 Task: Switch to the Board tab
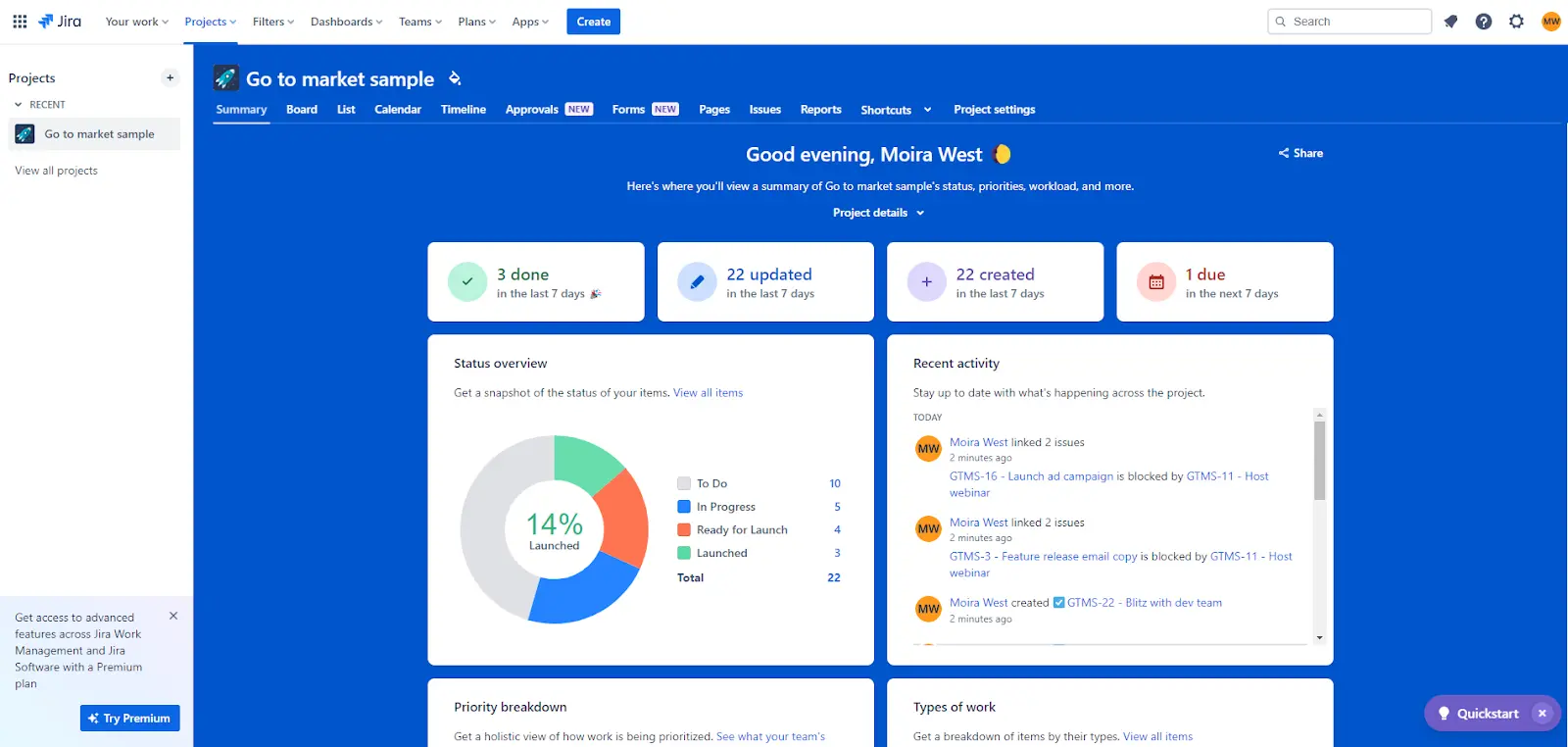pyautogui.click(x=302, y=110)
